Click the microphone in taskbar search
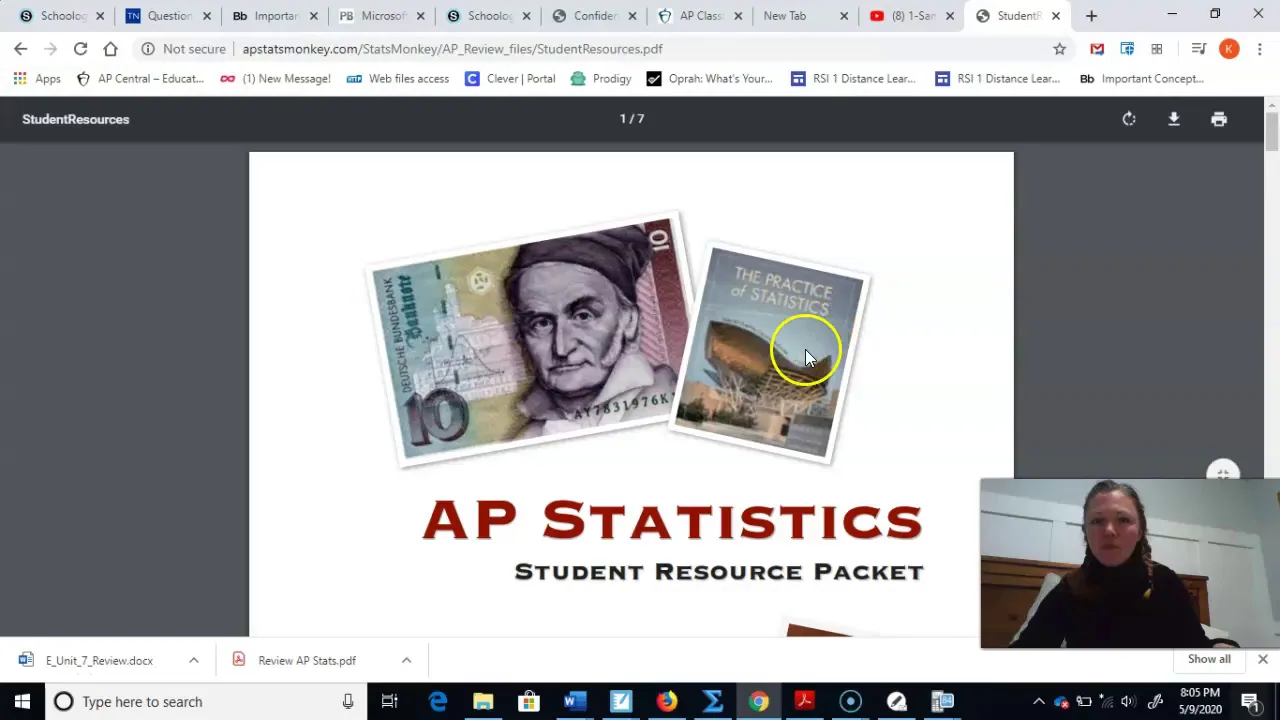 [348, 702]
